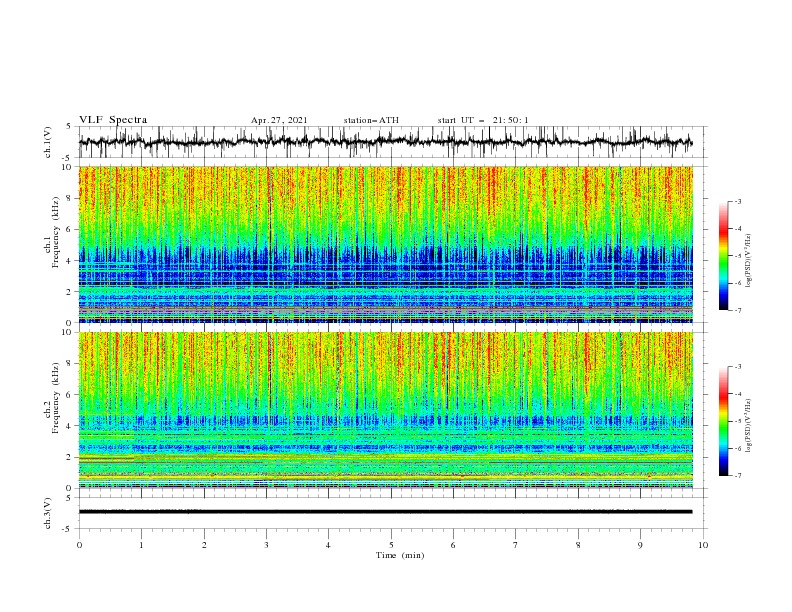Click the ch.2 'Frequency (kHz)' axis label

click(56, 398)
